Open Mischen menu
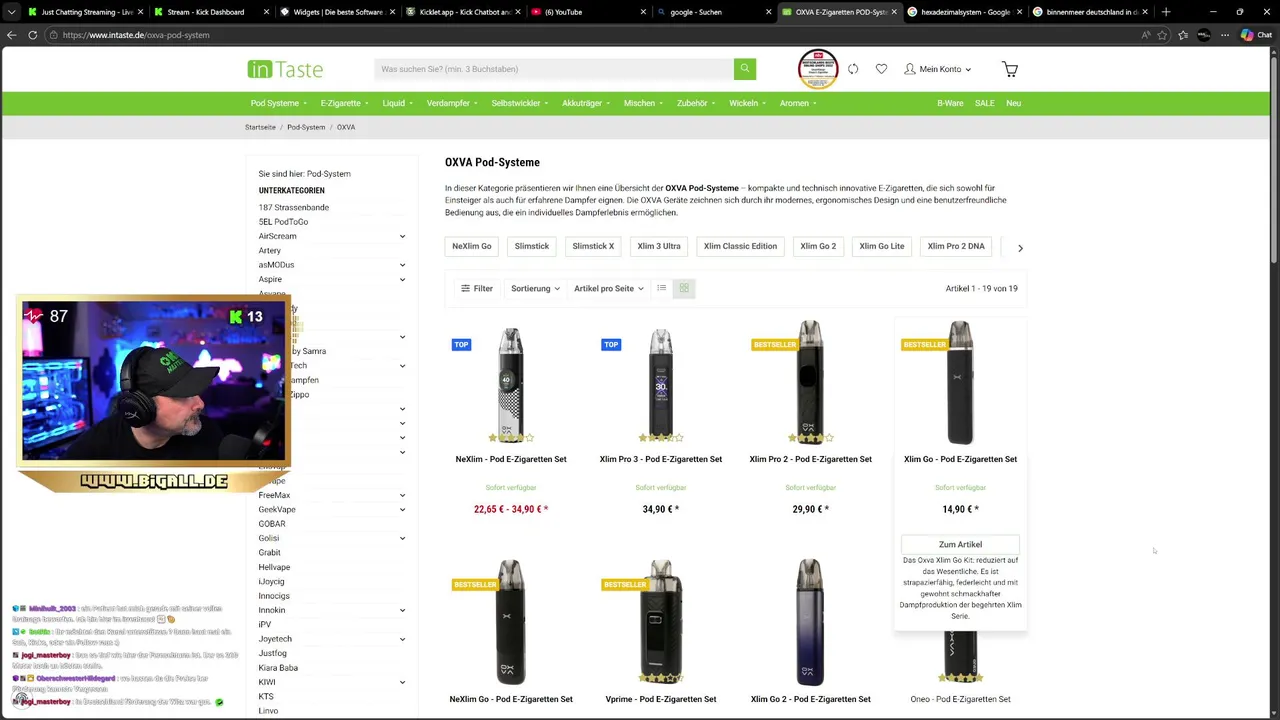The height and width of the screenshot is (720, 1280). 644,103
